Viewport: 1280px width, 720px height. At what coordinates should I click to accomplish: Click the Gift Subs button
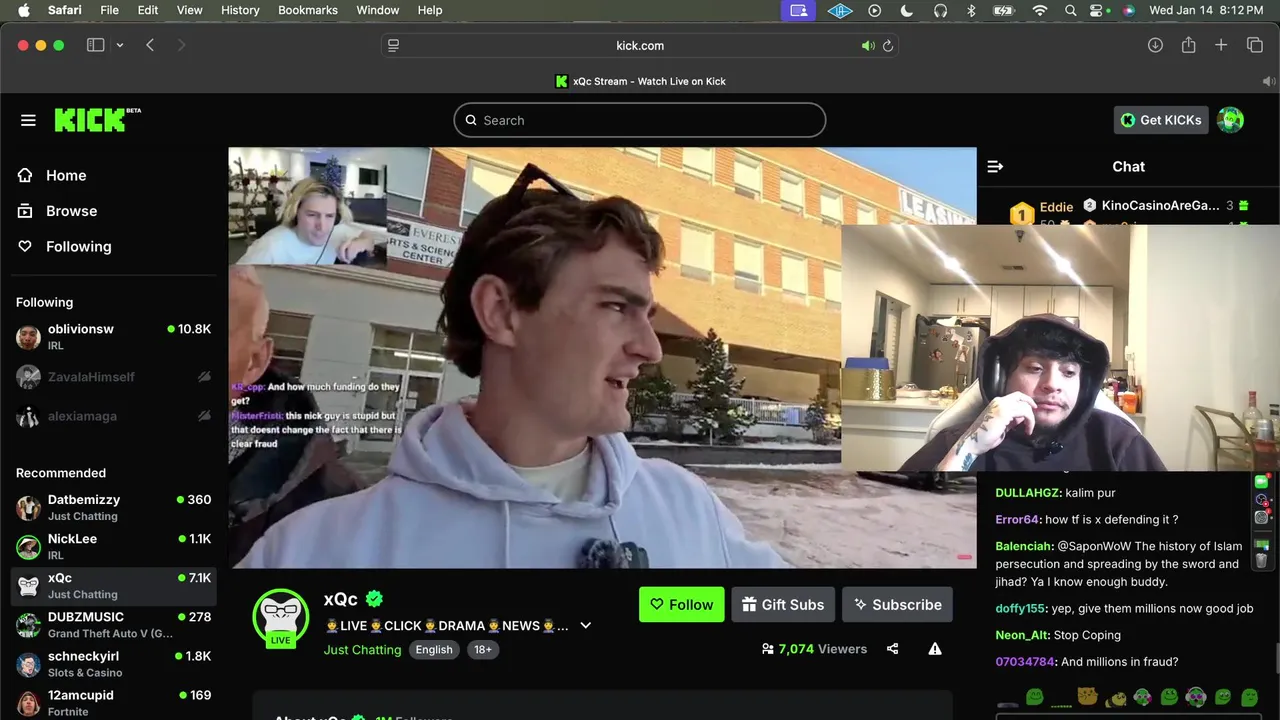tap(783, 604)
